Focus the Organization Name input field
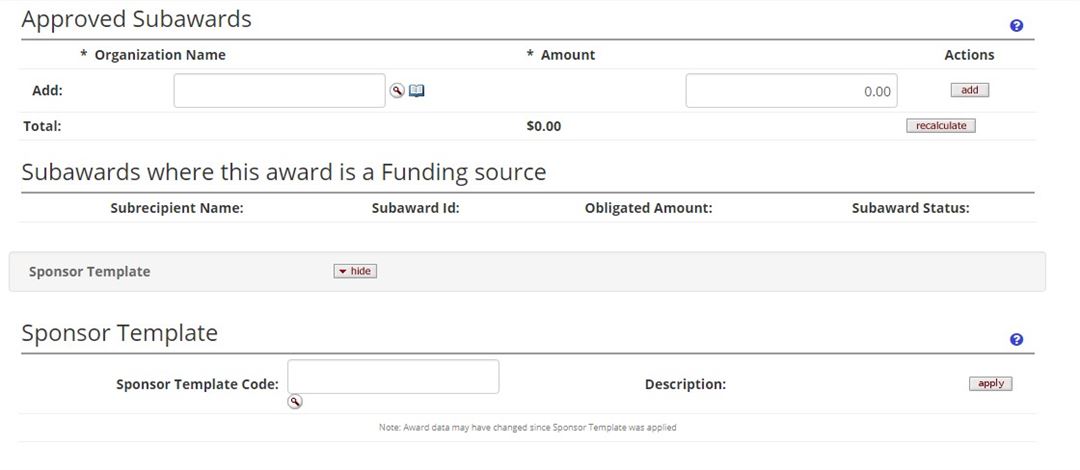The image size is (1080, 470). 280,91
